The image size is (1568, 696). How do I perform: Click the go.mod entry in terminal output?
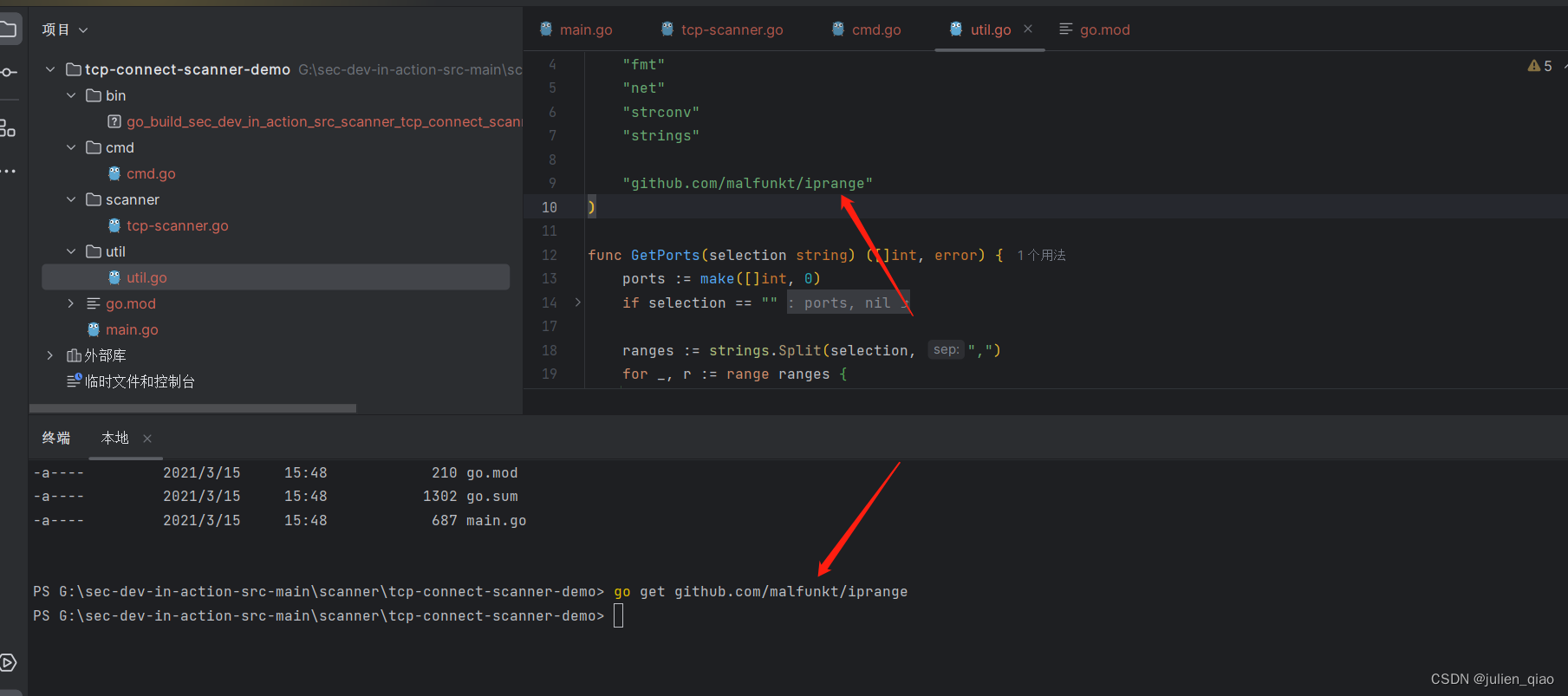click(491, 473)
